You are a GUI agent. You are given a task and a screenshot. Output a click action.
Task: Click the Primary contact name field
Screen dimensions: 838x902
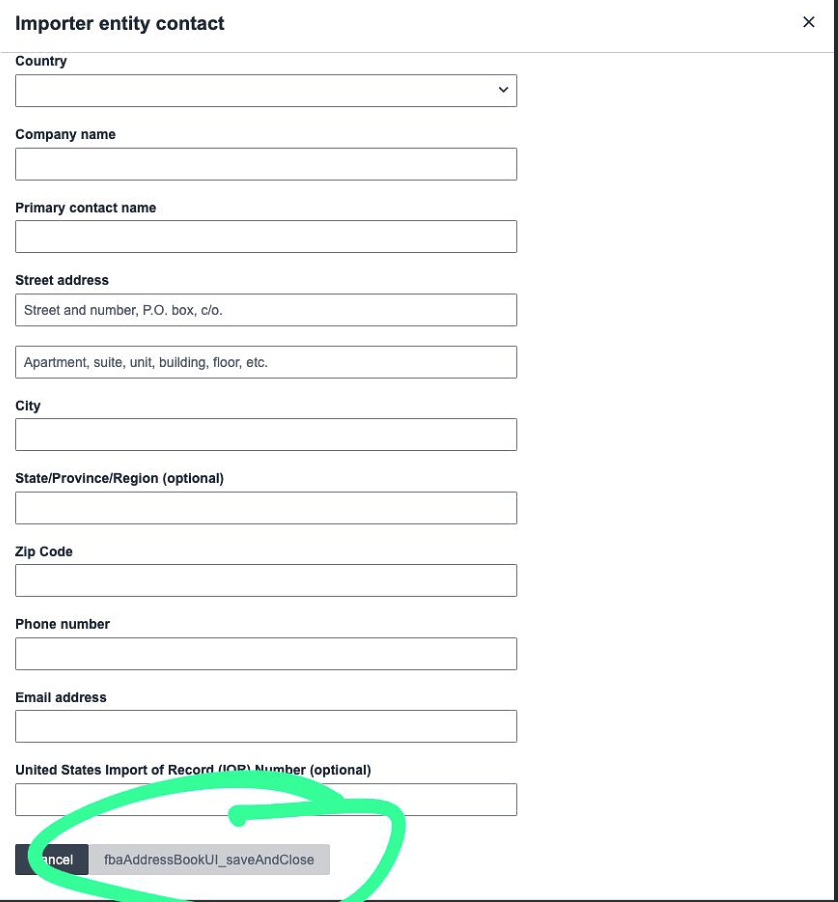(x=266, y=236)
